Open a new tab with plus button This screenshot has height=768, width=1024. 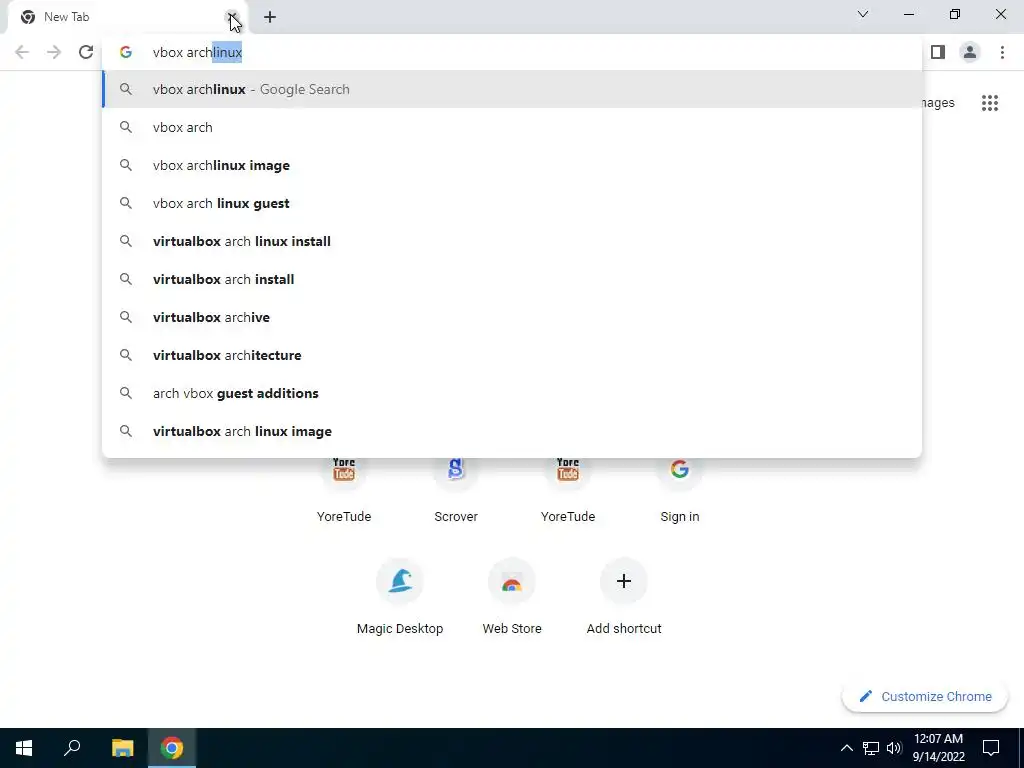click(x=270, y=17)
